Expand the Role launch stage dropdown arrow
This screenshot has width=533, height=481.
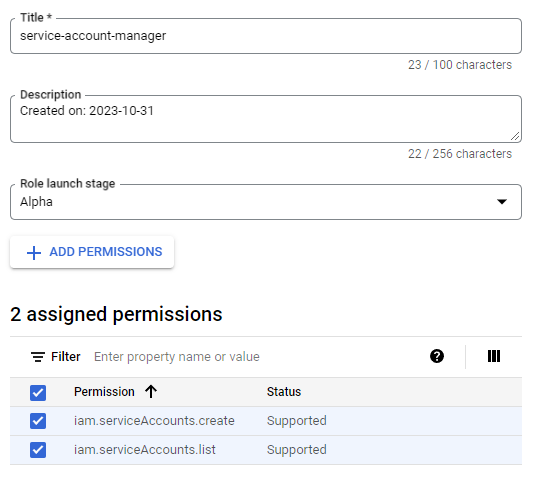502,202
